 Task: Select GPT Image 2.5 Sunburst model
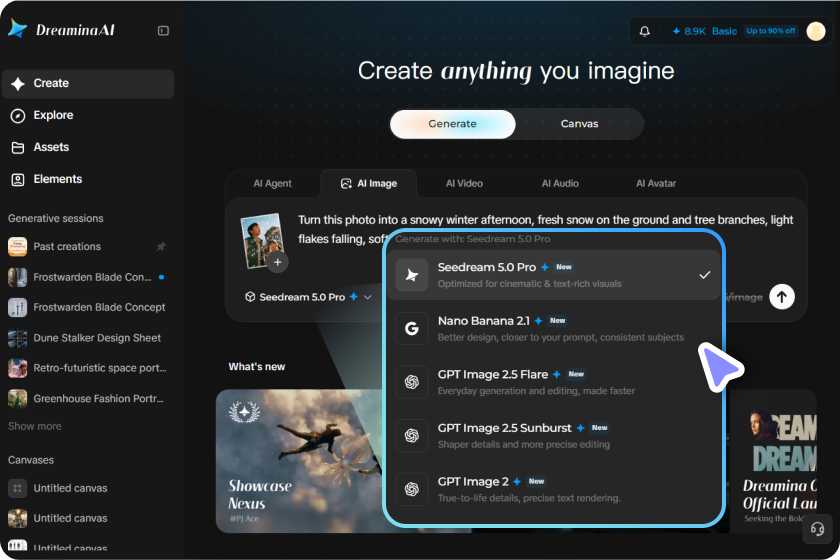[554, 436]
